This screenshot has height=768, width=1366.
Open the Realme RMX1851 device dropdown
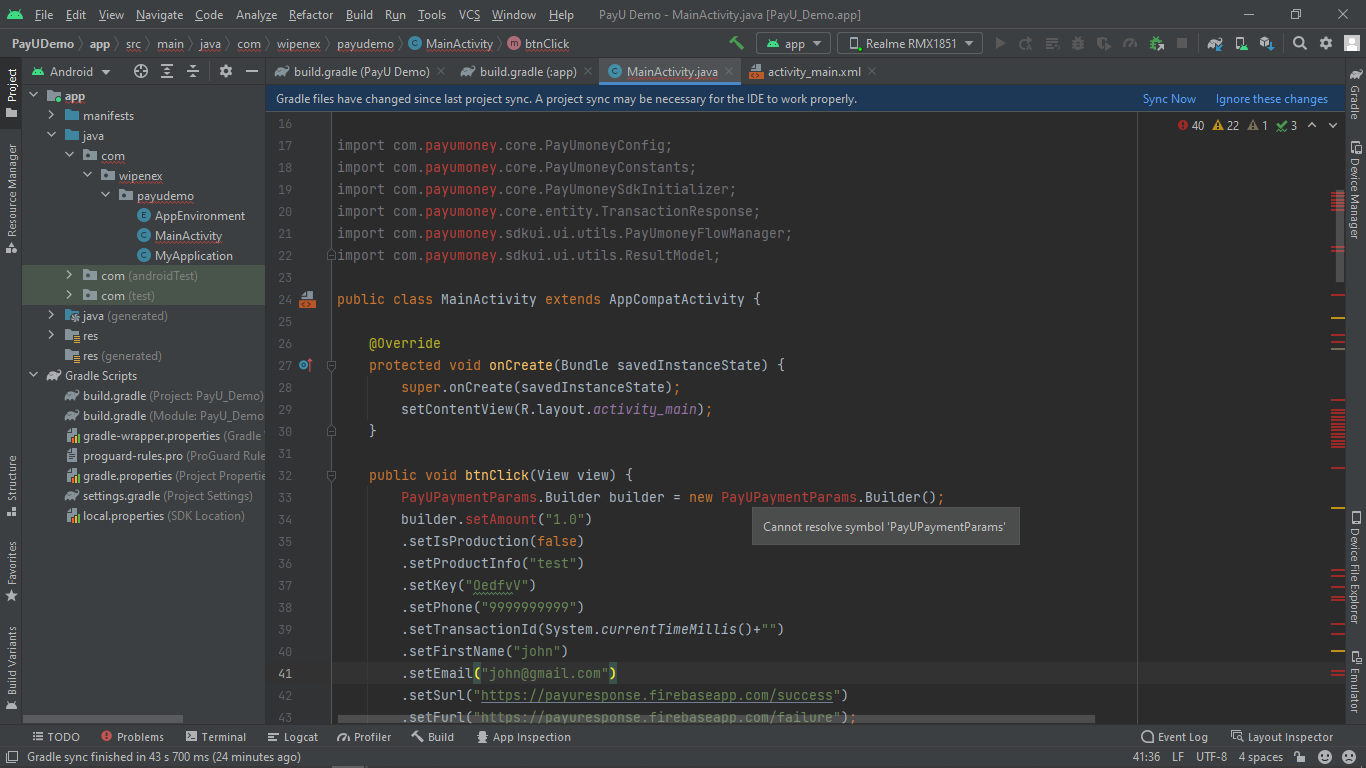pos(910,43)
